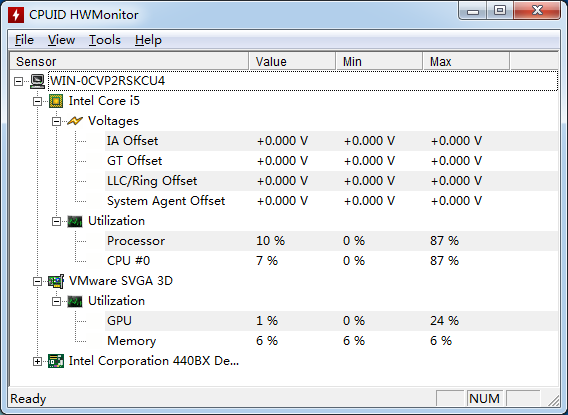The width and height of the screenshot is (568, 415).
Task: Select the Processor utilization row
Action: pyautogui.click(x=331, y=241)
